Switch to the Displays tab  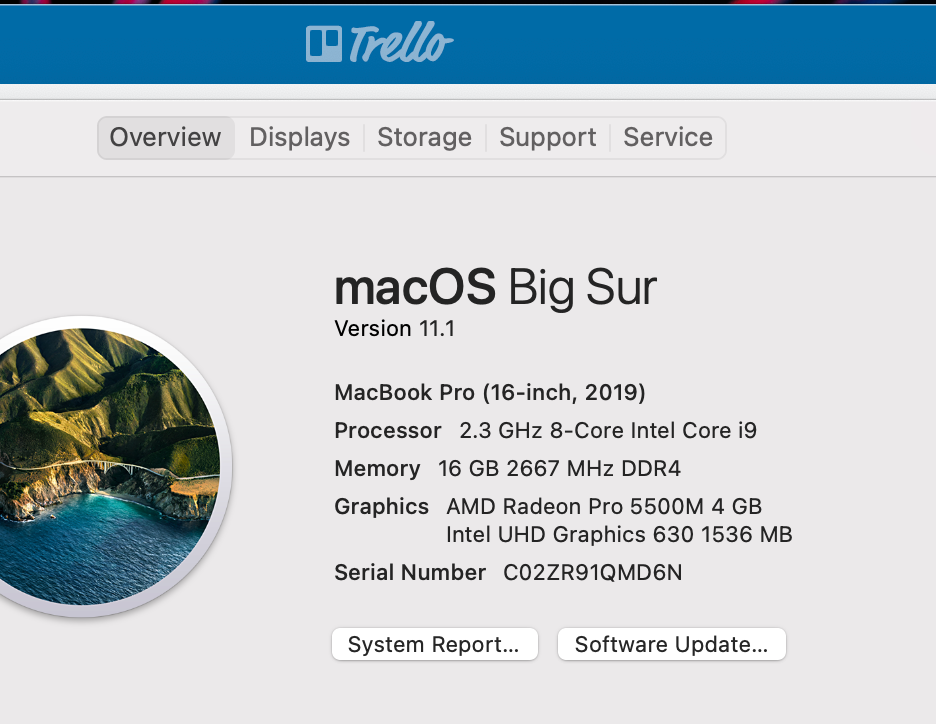click(x=299, y=137)
